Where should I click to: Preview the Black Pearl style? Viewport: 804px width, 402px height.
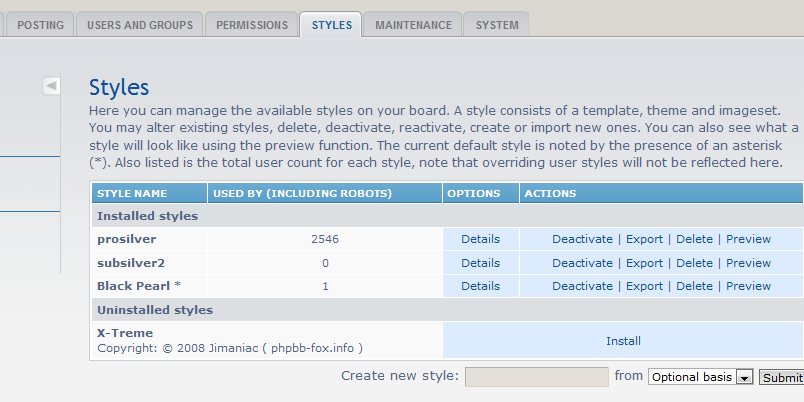(748, 286)
